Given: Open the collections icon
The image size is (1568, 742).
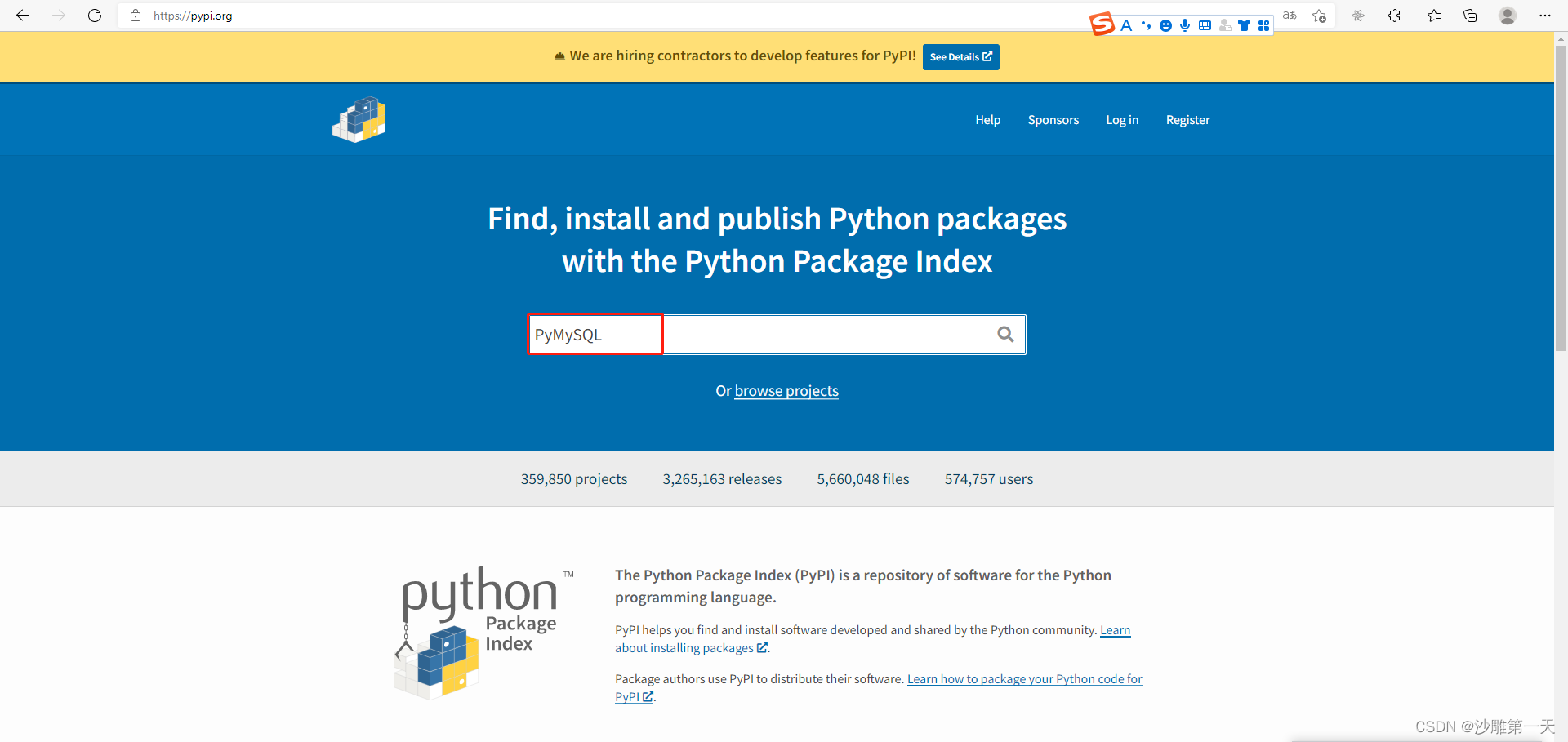Looking at the screenshot, I should point(1470,16).
